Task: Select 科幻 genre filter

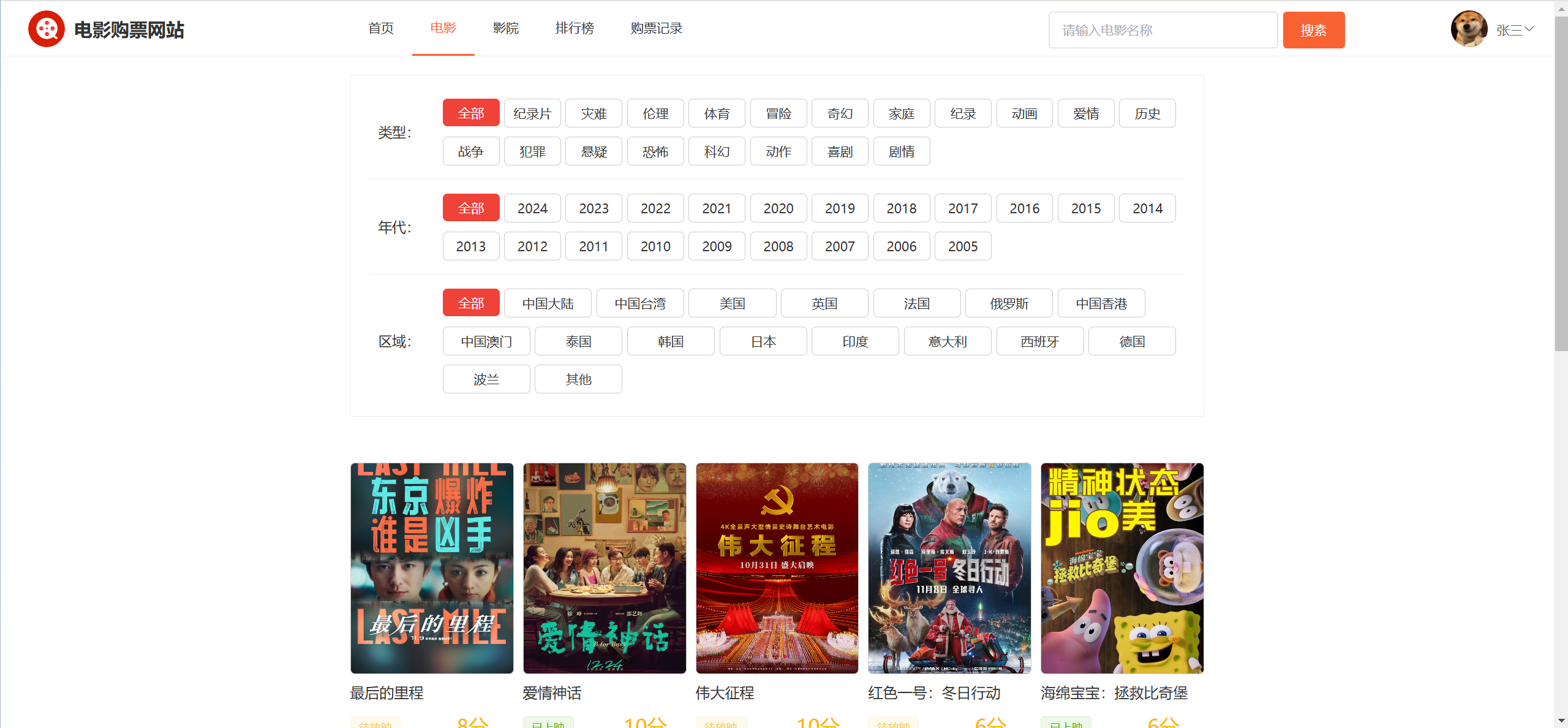Action: pyautogui.click(x=717, y=151)
